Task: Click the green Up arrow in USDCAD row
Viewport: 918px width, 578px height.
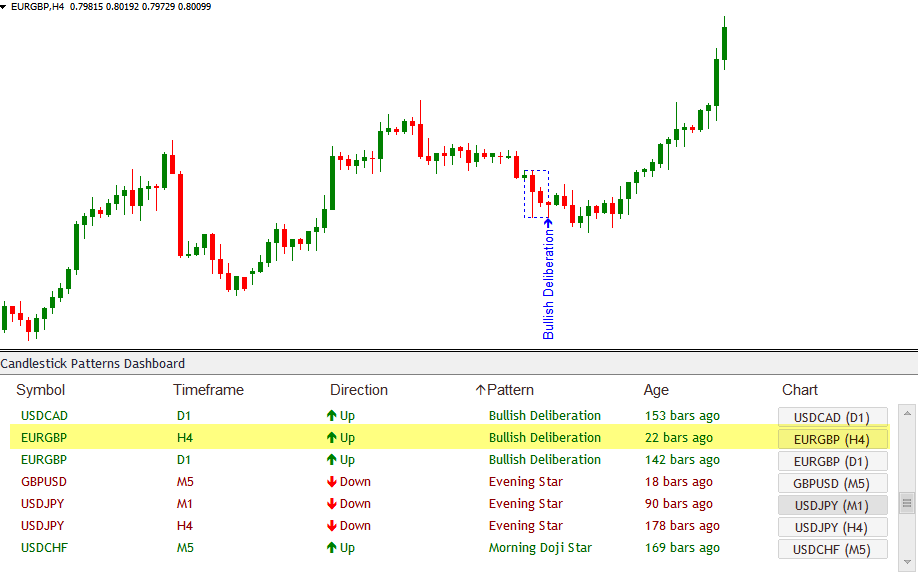Action: 332,416
